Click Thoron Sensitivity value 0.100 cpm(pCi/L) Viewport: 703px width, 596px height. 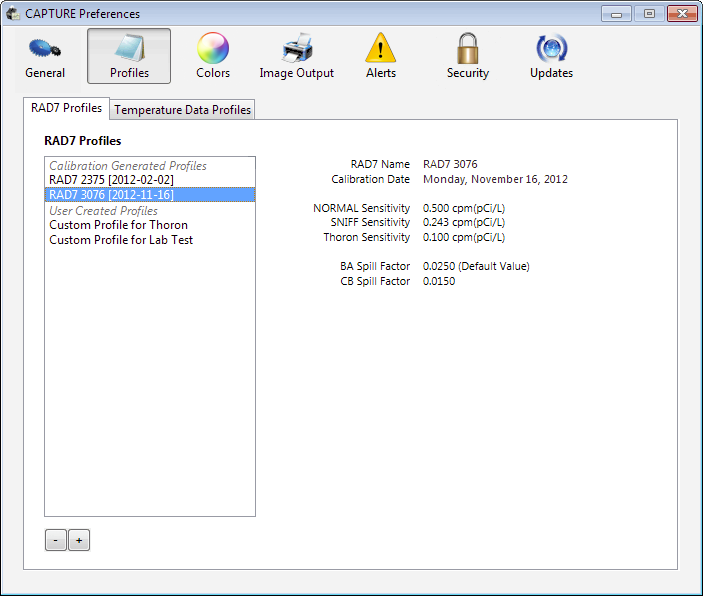pos(464,237)
